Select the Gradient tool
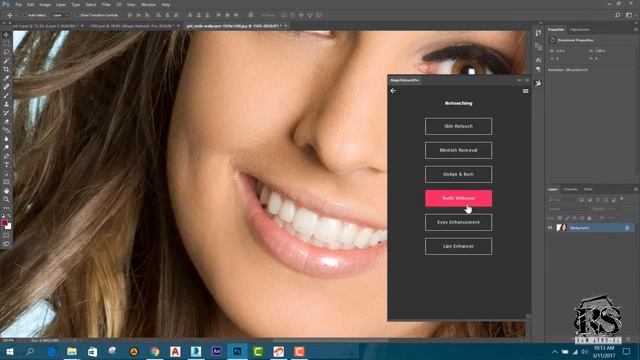Screen dimensions: 640x360 coord(6,130)
